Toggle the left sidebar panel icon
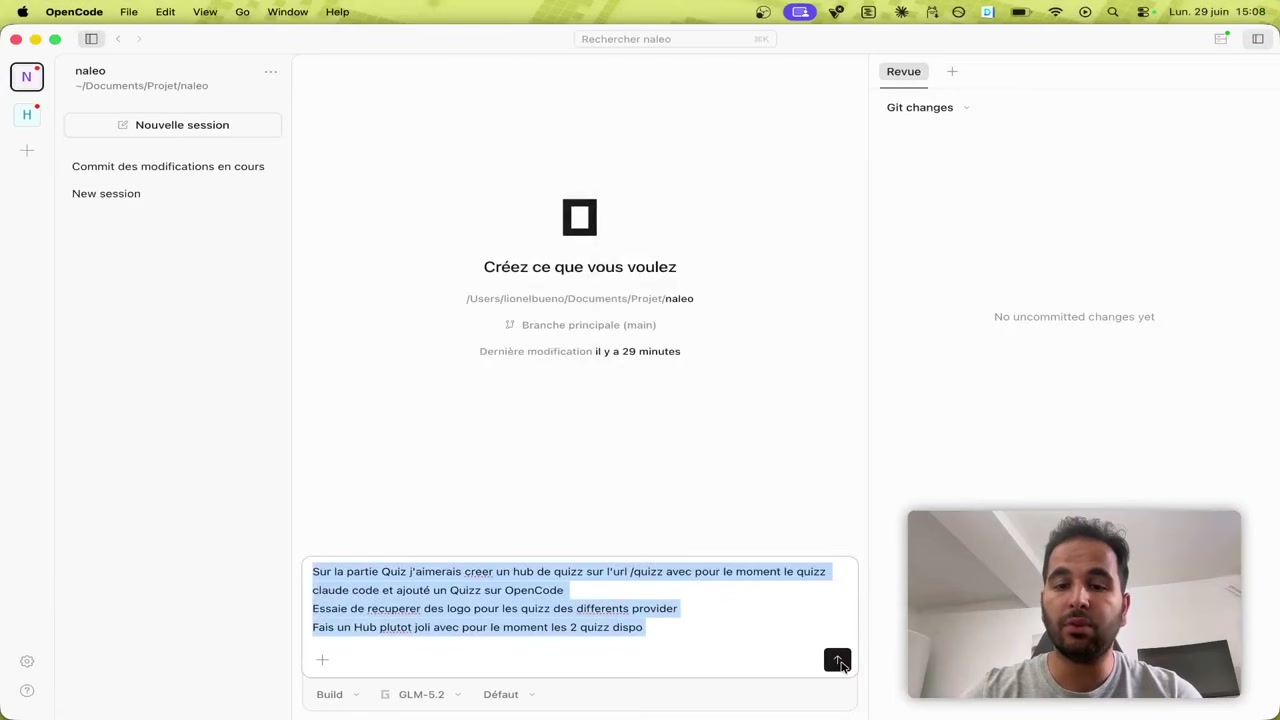 pos(91,39)
